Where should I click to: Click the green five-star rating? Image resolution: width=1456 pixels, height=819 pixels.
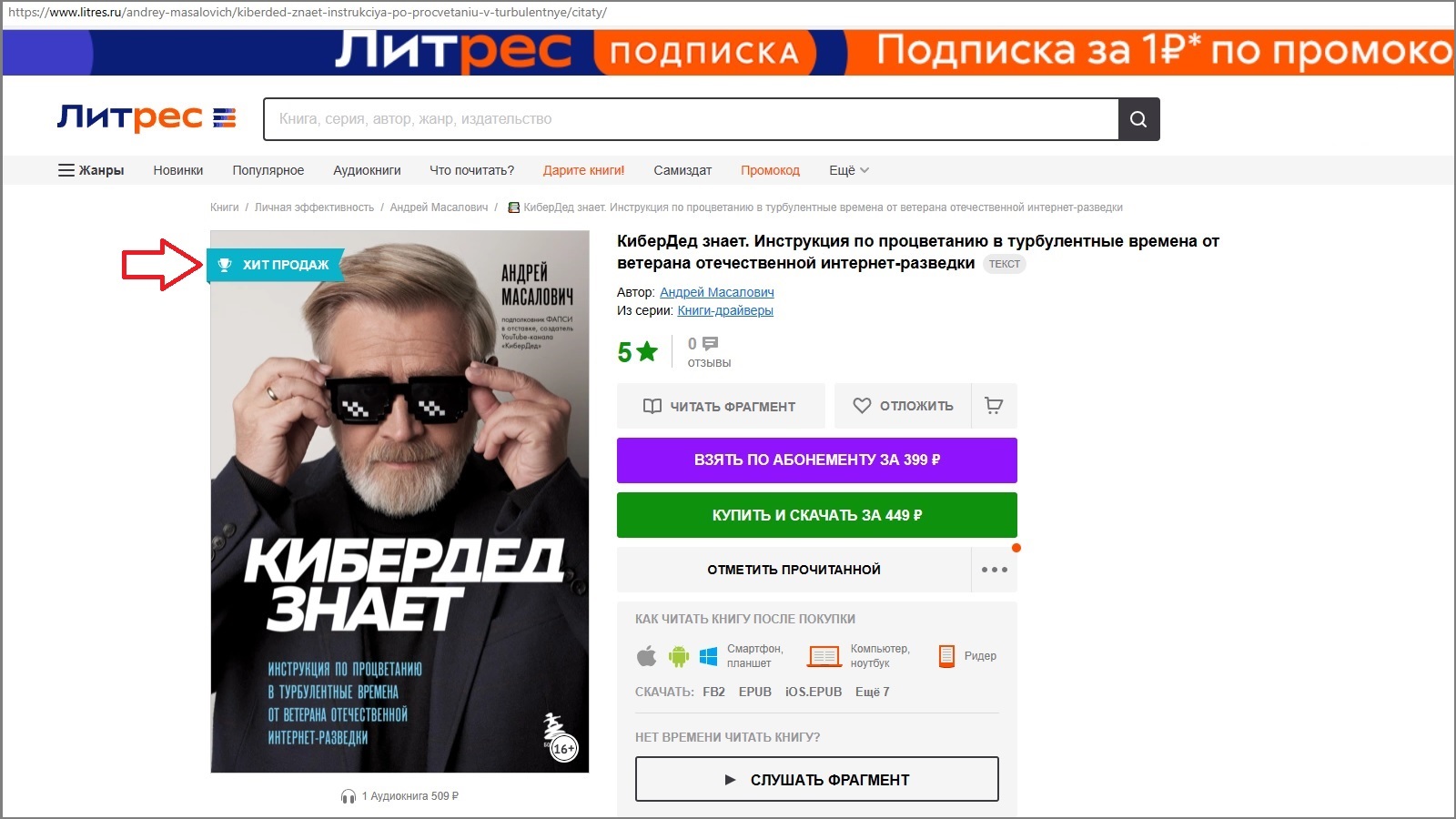637,352
